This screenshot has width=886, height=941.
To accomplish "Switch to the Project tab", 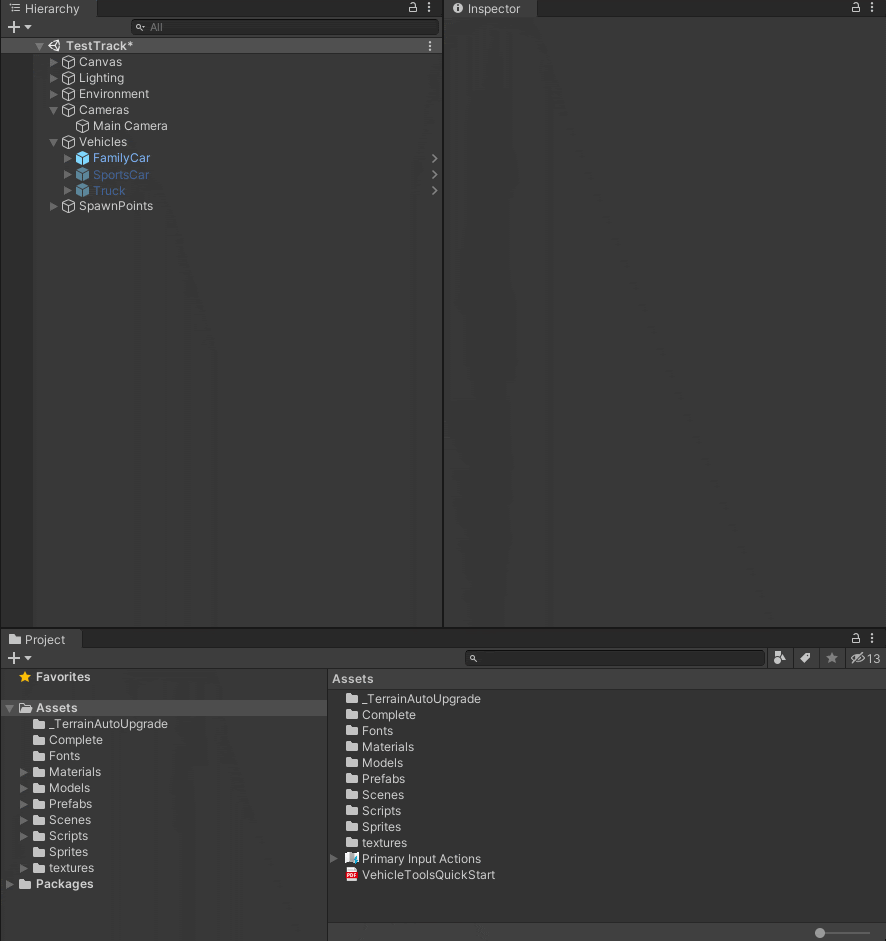I will [x=38, y=638].
